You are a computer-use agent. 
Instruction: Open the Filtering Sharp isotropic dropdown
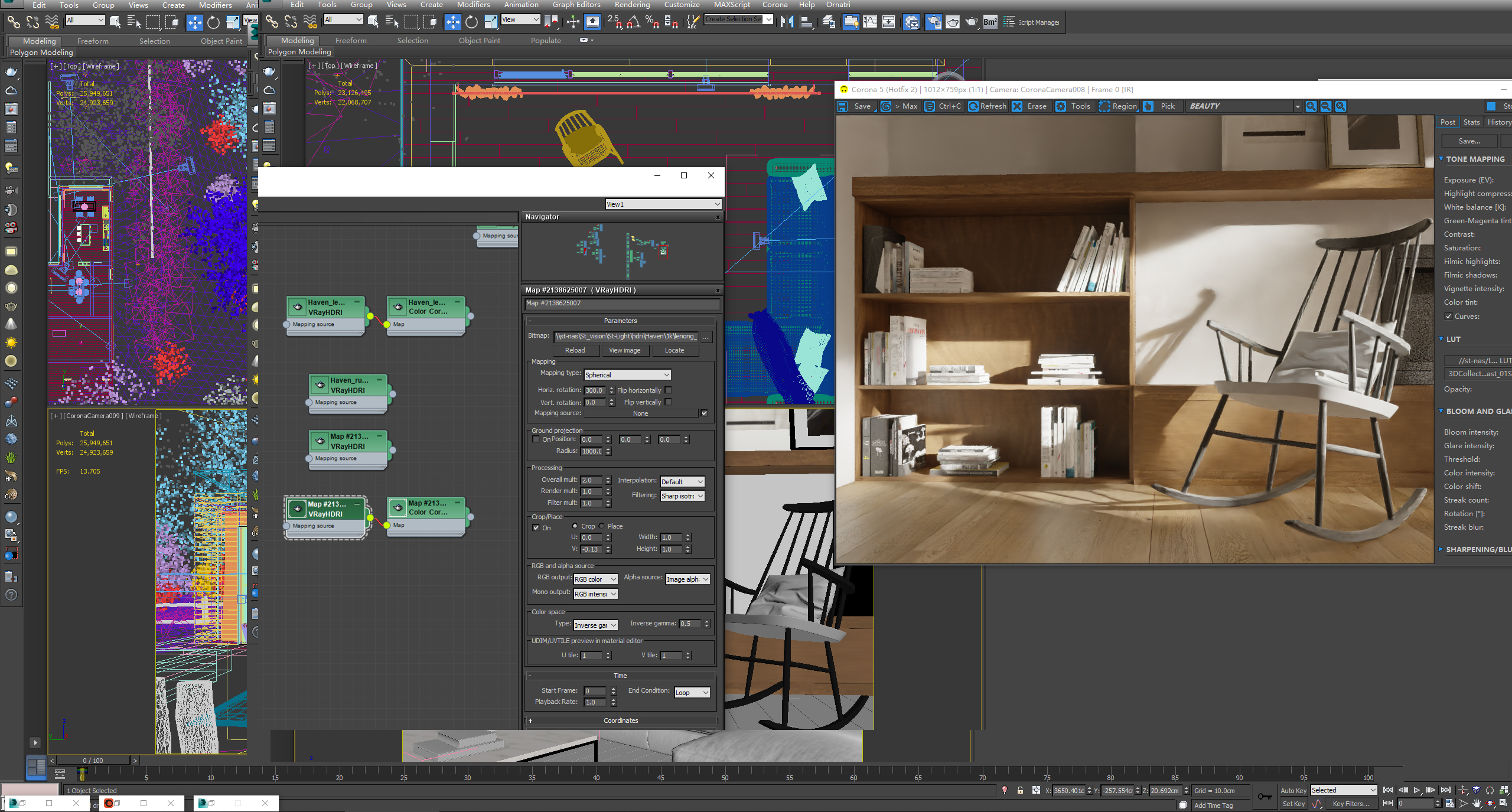[682, 496]
